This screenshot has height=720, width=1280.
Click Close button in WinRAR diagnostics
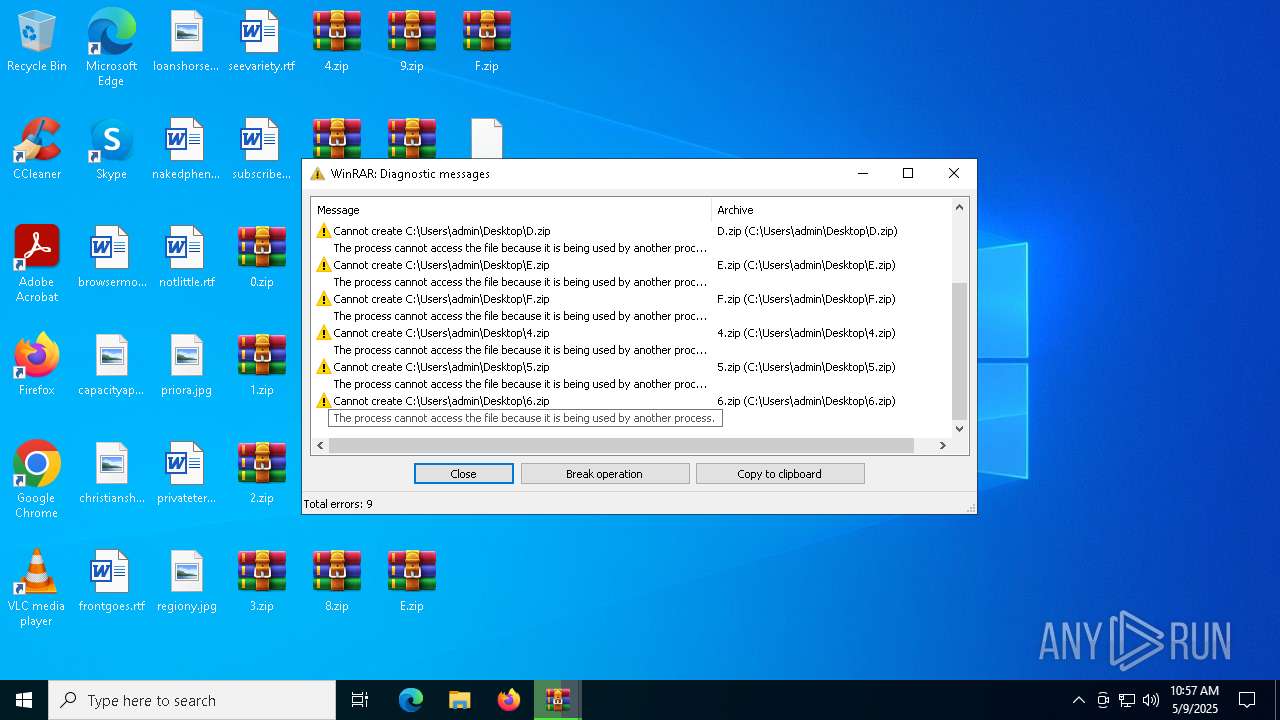tap(464, 474)
